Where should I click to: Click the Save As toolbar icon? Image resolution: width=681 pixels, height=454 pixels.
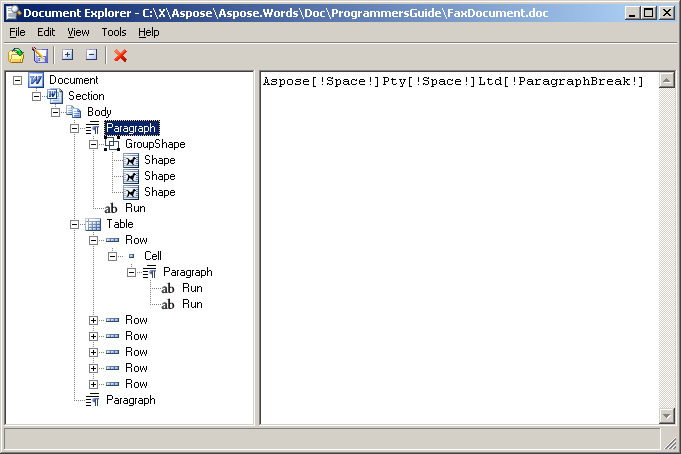click(x=40, y=56)
